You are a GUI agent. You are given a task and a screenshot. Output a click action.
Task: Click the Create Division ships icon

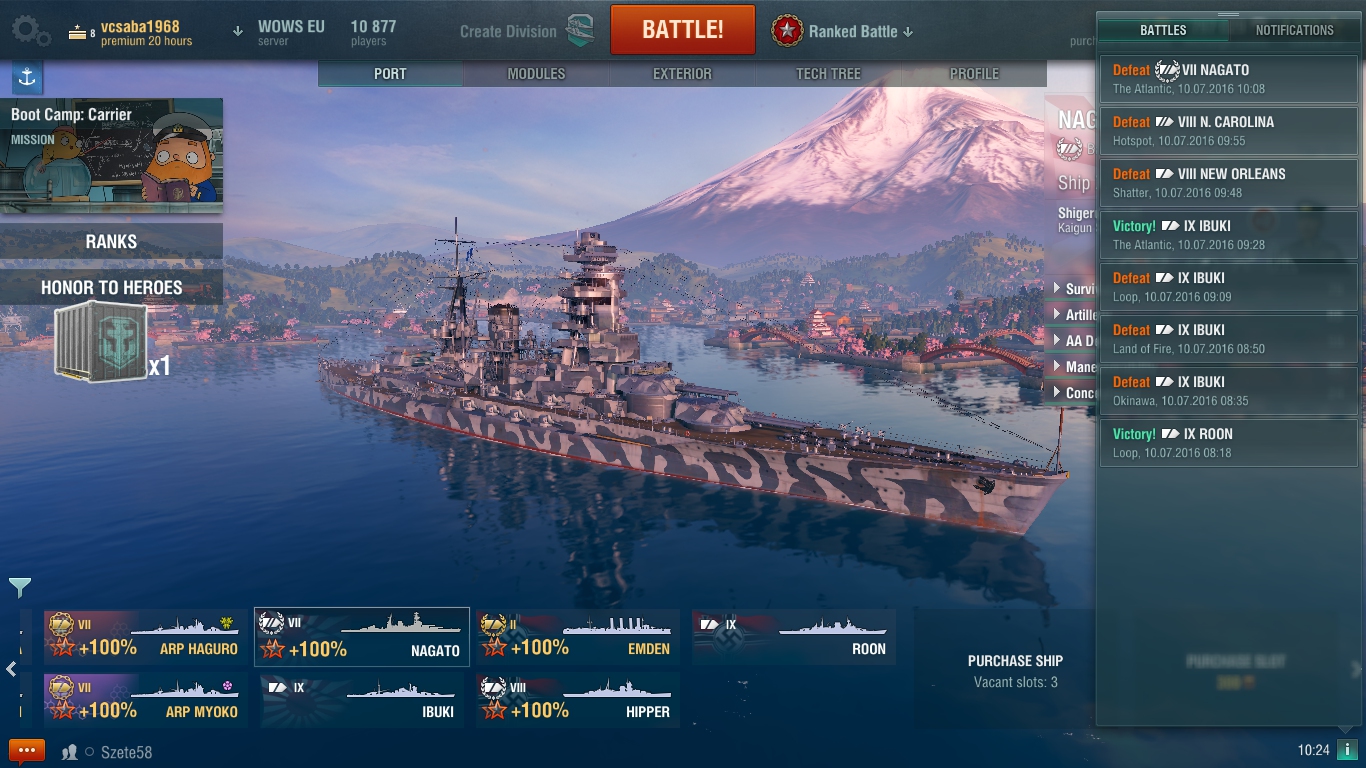580,31
